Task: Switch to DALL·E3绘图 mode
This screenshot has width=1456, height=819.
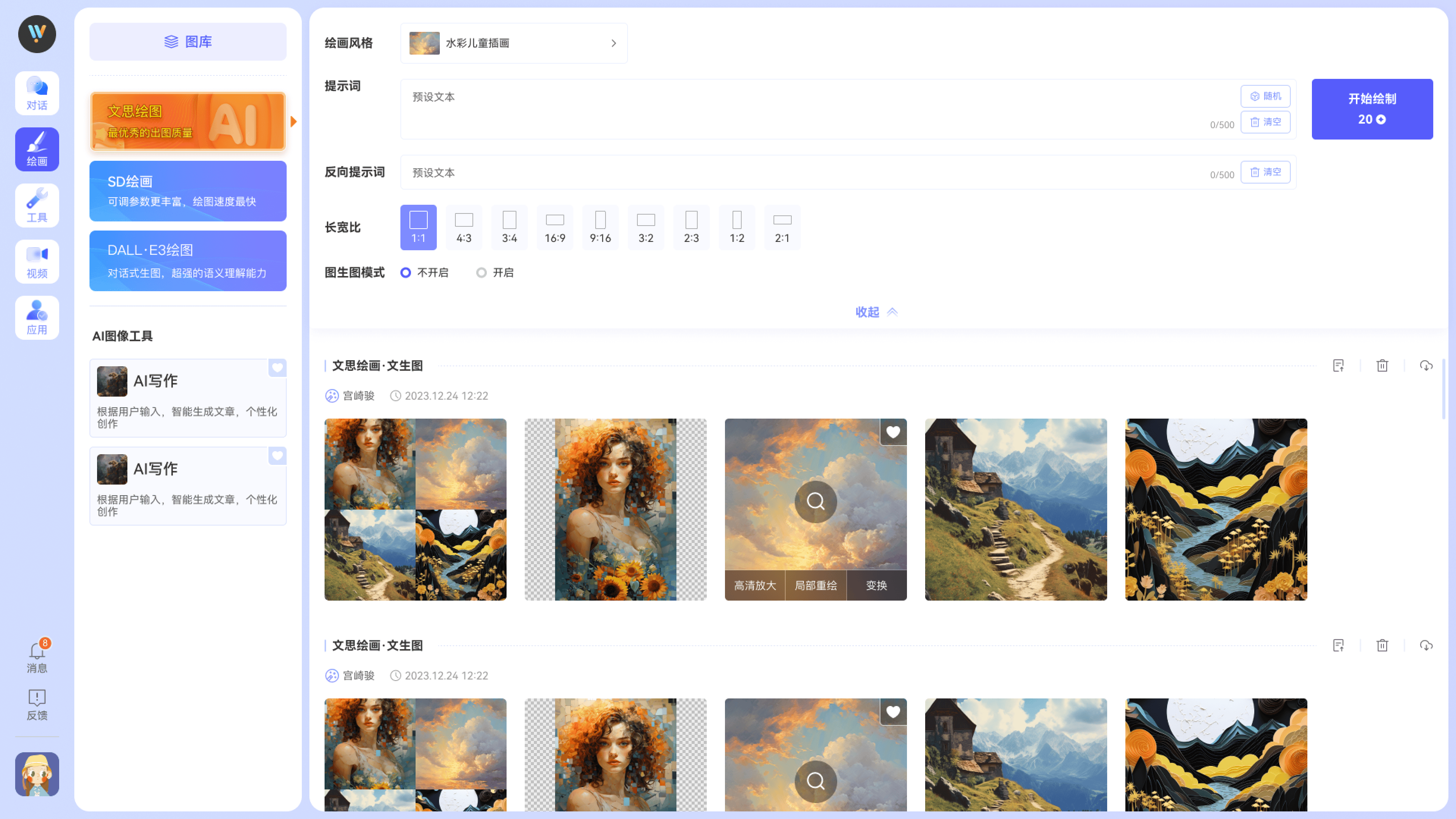Action: pyautogui.click(x=188, y=260)
